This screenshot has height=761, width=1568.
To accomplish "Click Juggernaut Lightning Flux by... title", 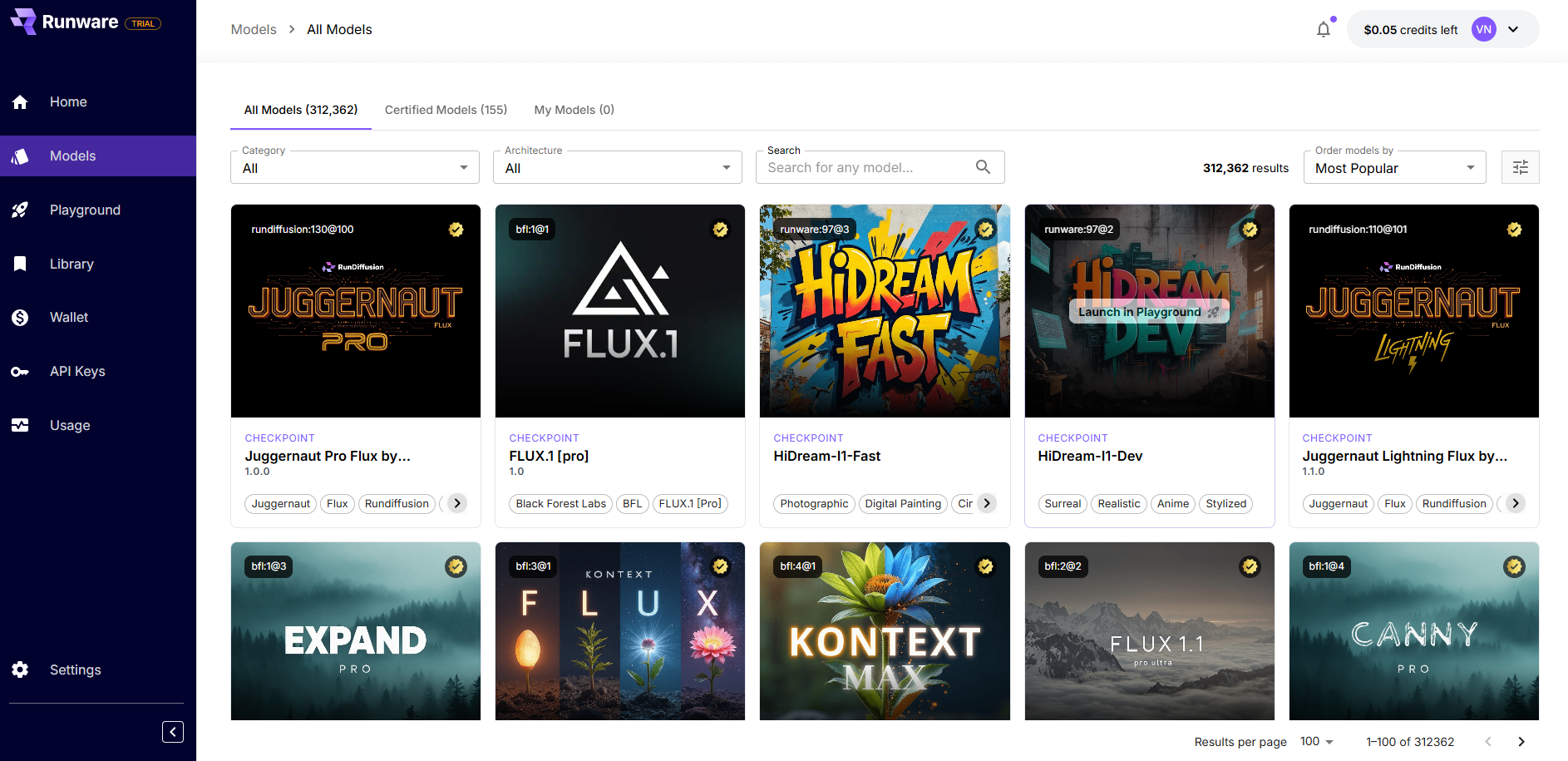I will coord(1405,456).
